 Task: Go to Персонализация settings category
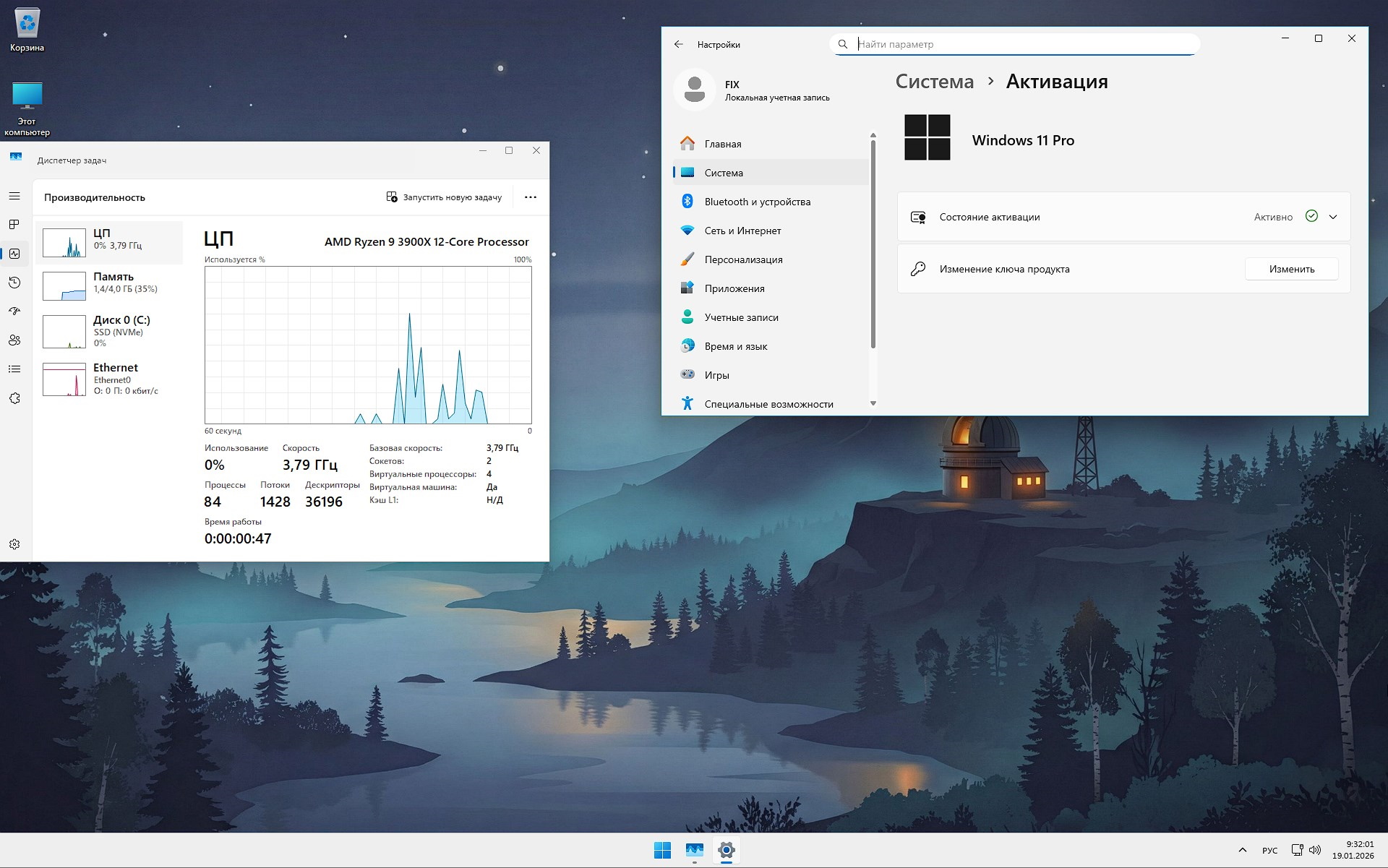pos(742,259)
